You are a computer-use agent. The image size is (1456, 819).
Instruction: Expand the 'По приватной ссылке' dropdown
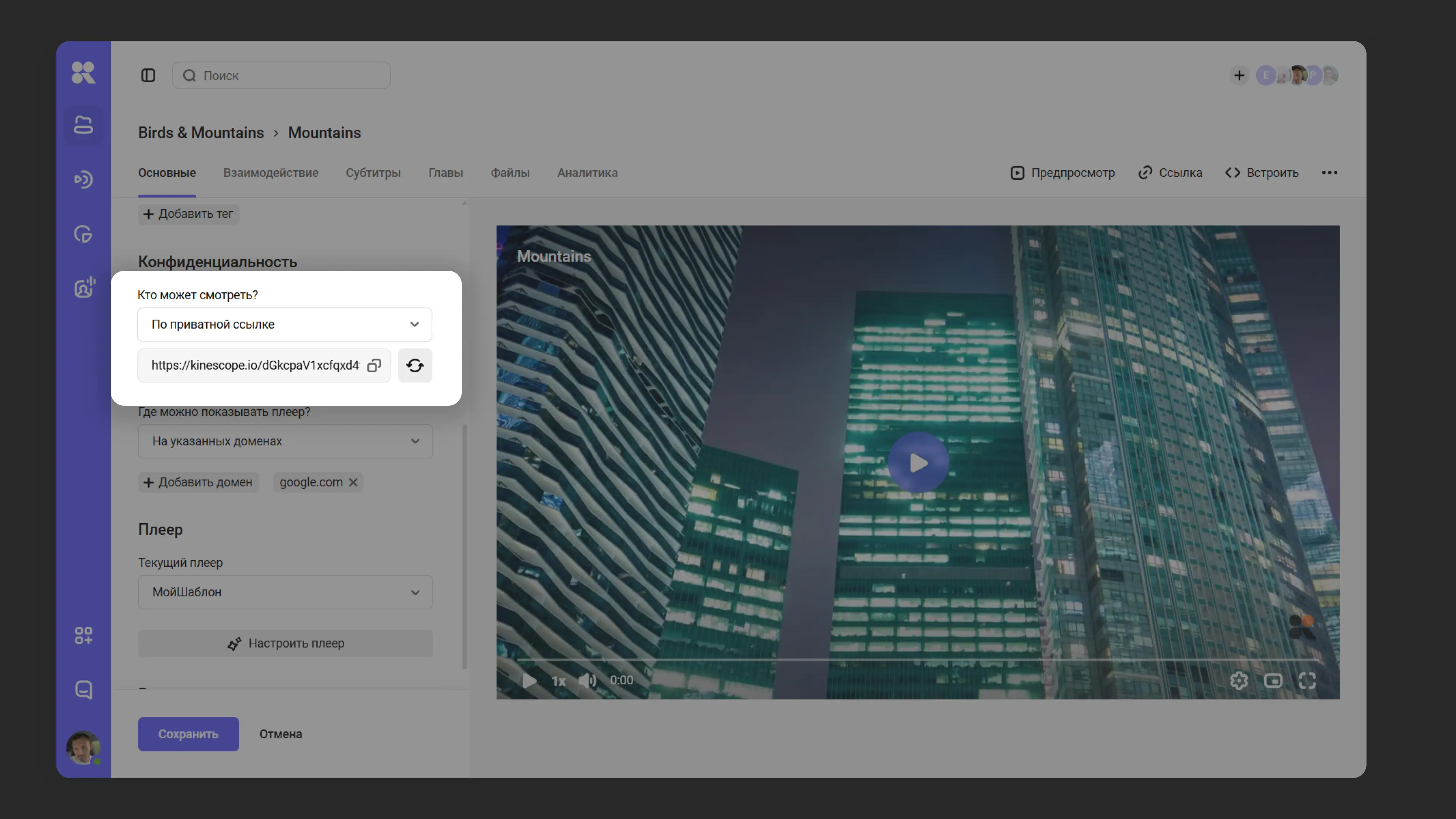coord(284,325)
